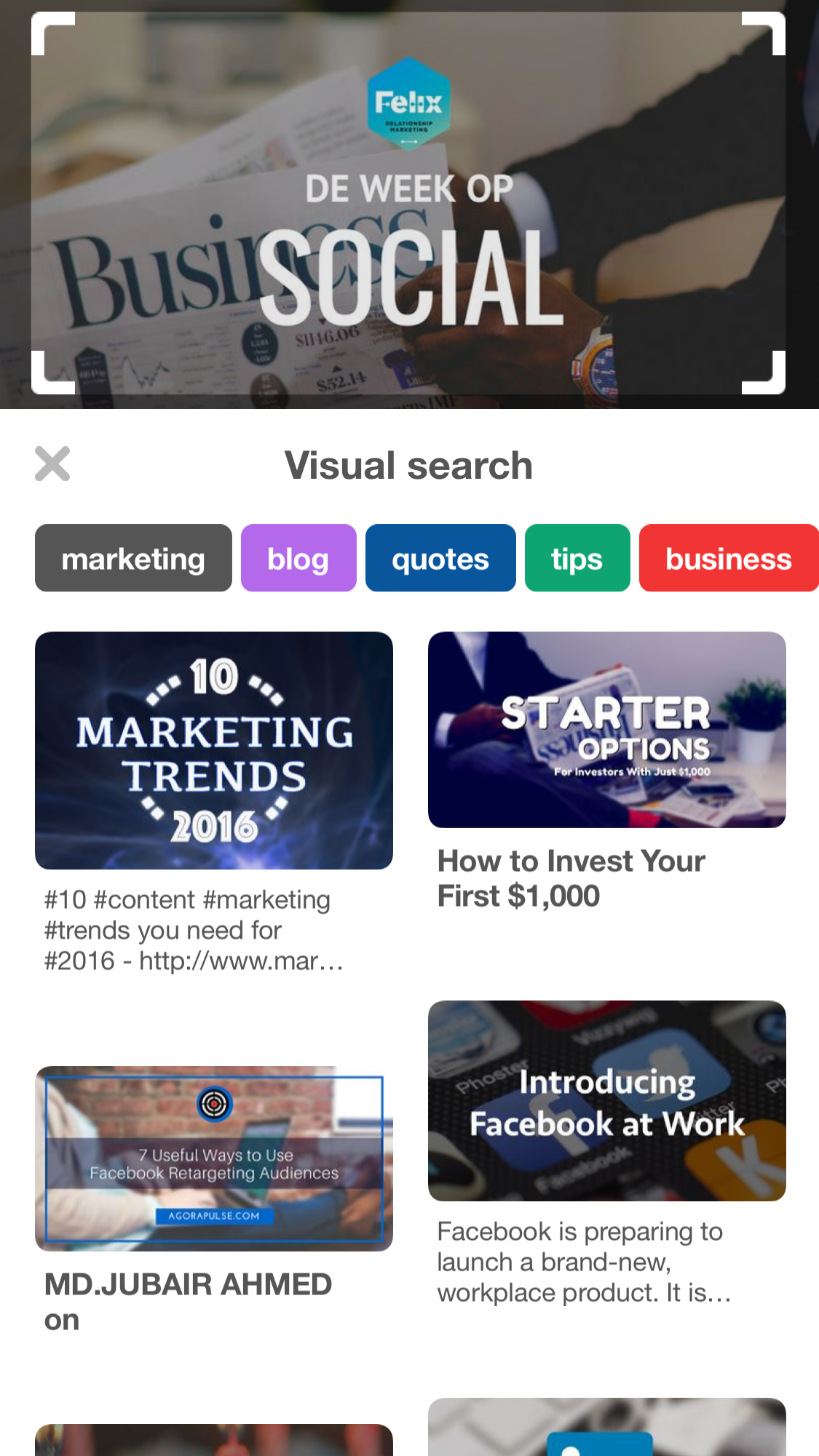
Task: Open the How to Invest Your First $1,000 title
Action: point(571,878)
